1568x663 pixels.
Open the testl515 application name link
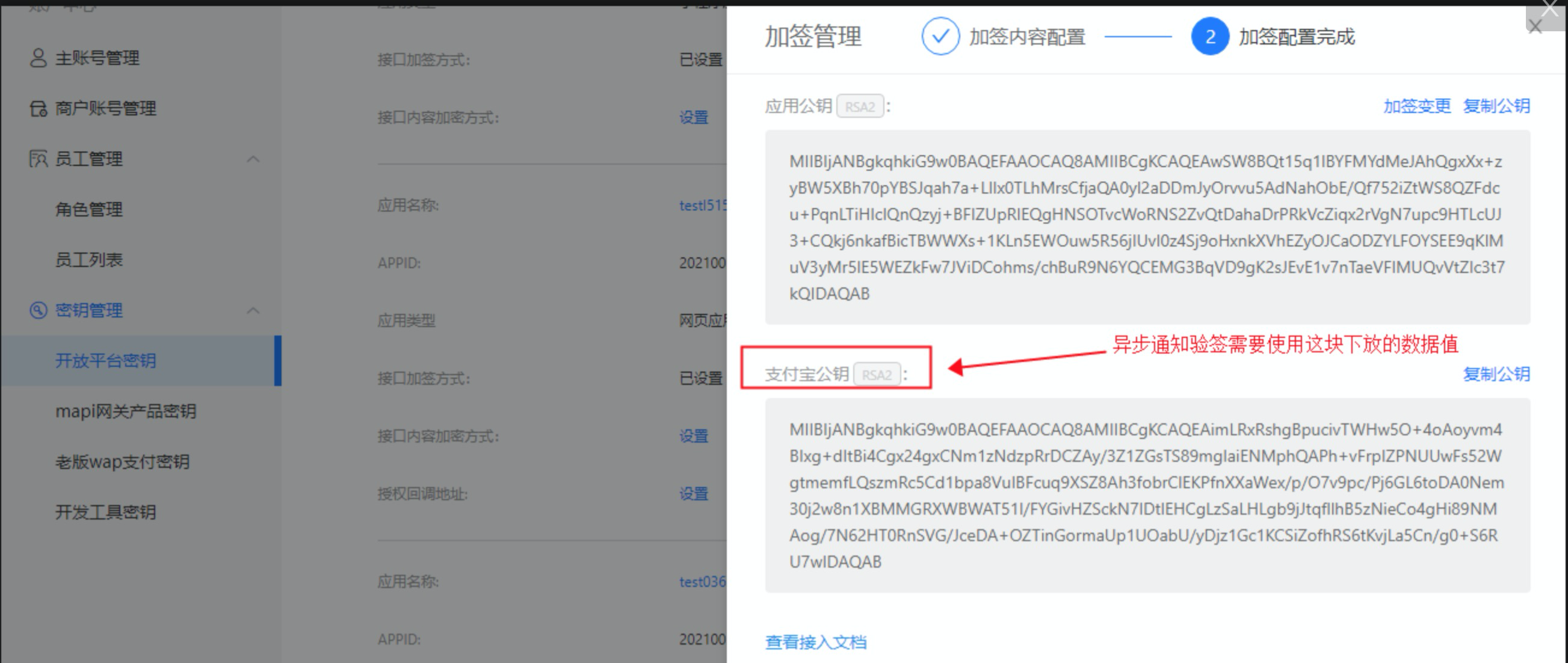703,205
